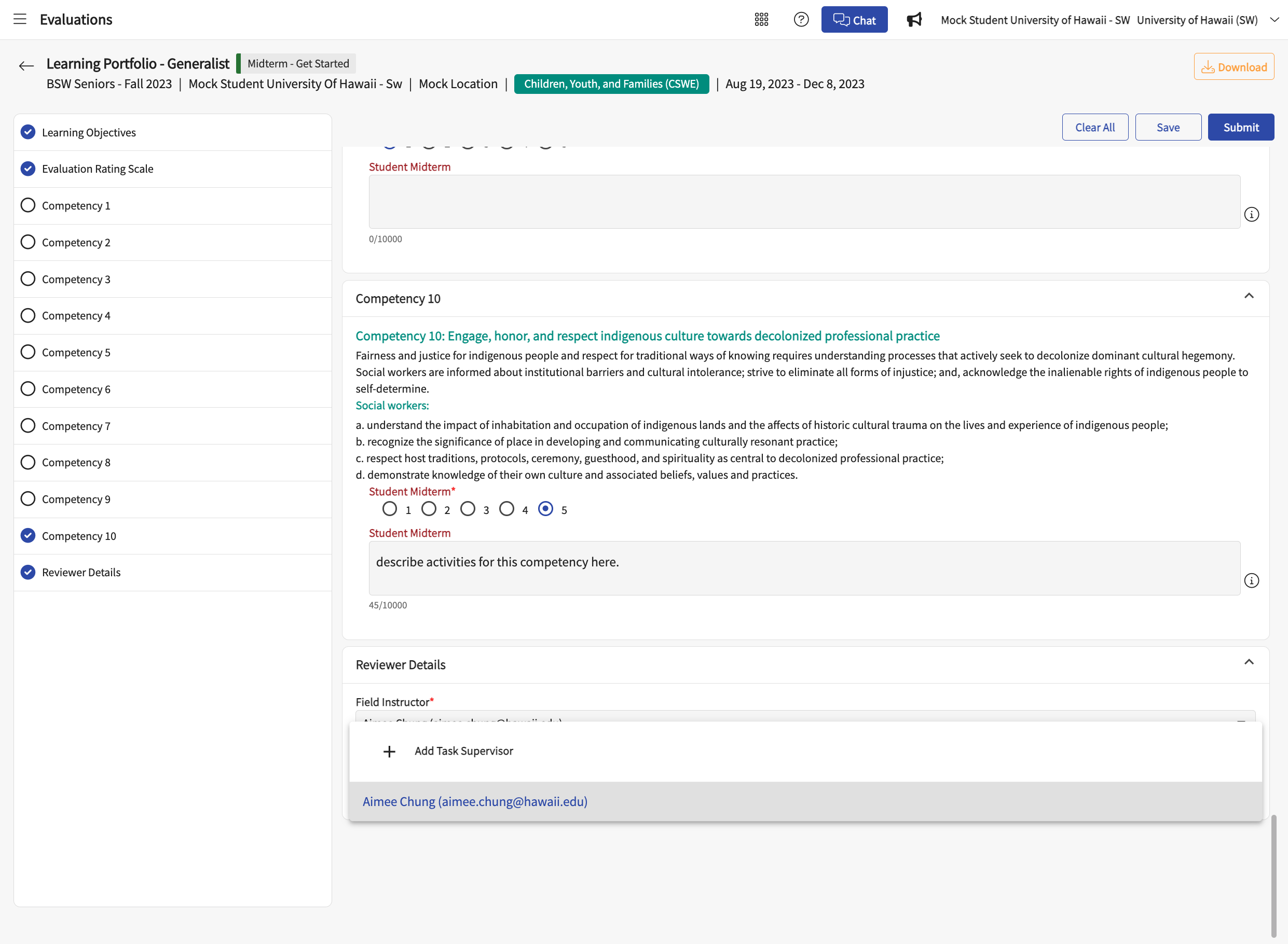Open the Chat button
Viewport: 1288px width, 944px height.
854,19
